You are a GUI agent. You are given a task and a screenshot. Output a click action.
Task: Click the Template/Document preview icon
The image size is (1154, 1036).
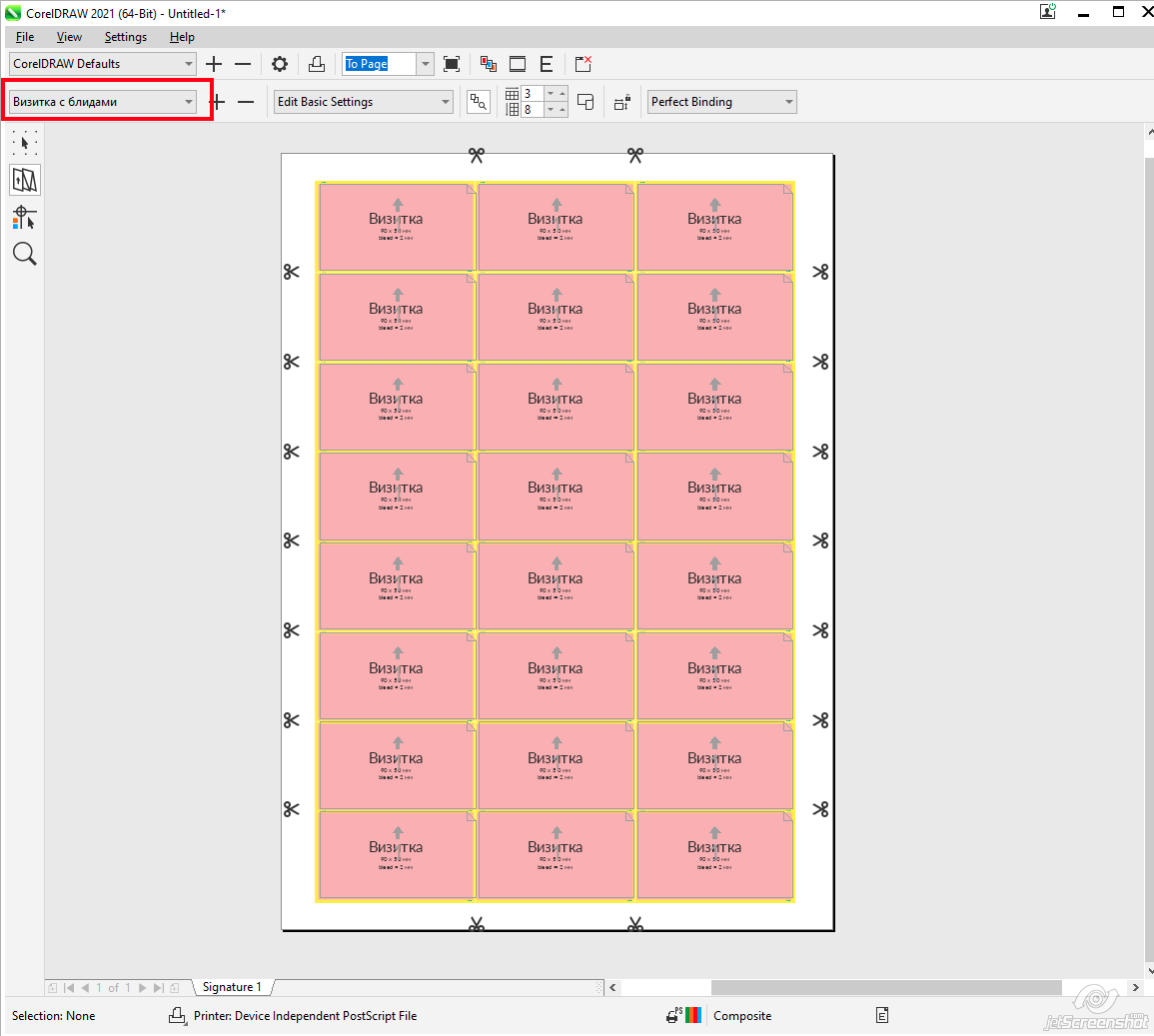(x=479, y=102)
